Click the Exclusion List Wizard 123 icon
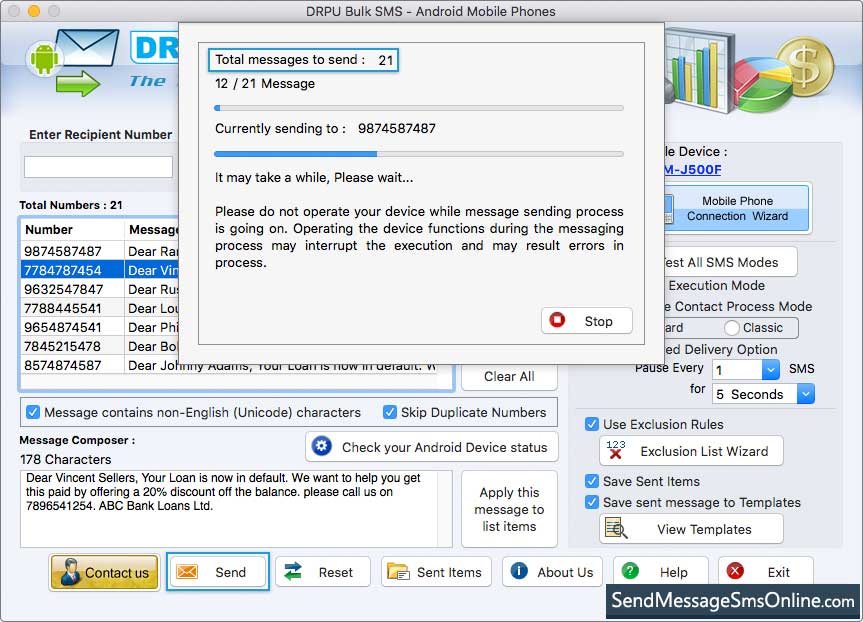The width and height of the screenshot is (863, 622). tap(616, 450)
